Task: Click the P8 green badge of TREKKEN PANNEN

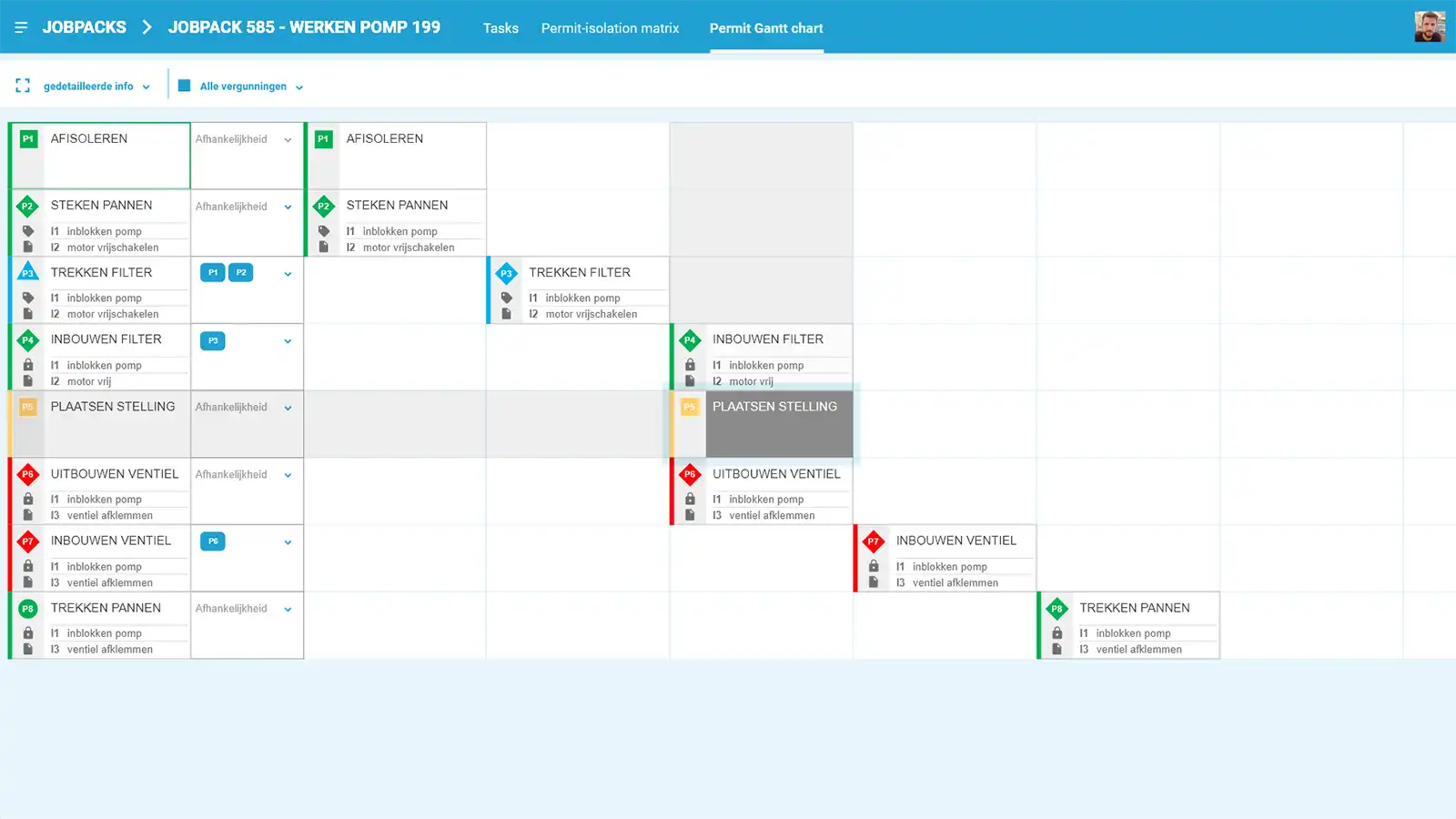Action: coord(27,608)
